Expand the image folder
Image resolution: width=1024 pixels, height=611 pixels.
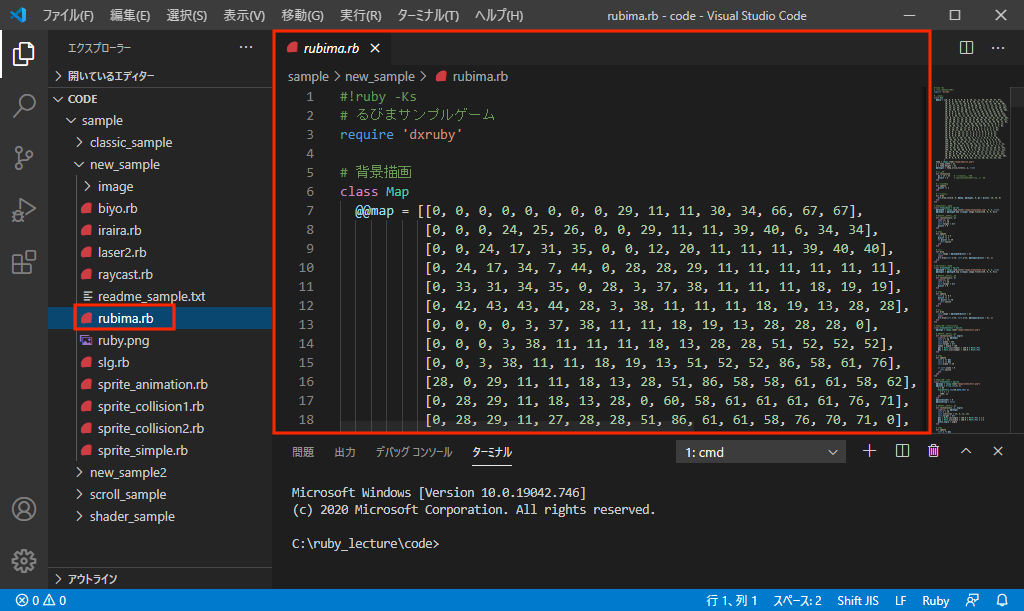pyautogui.click(x=160, y=187)
